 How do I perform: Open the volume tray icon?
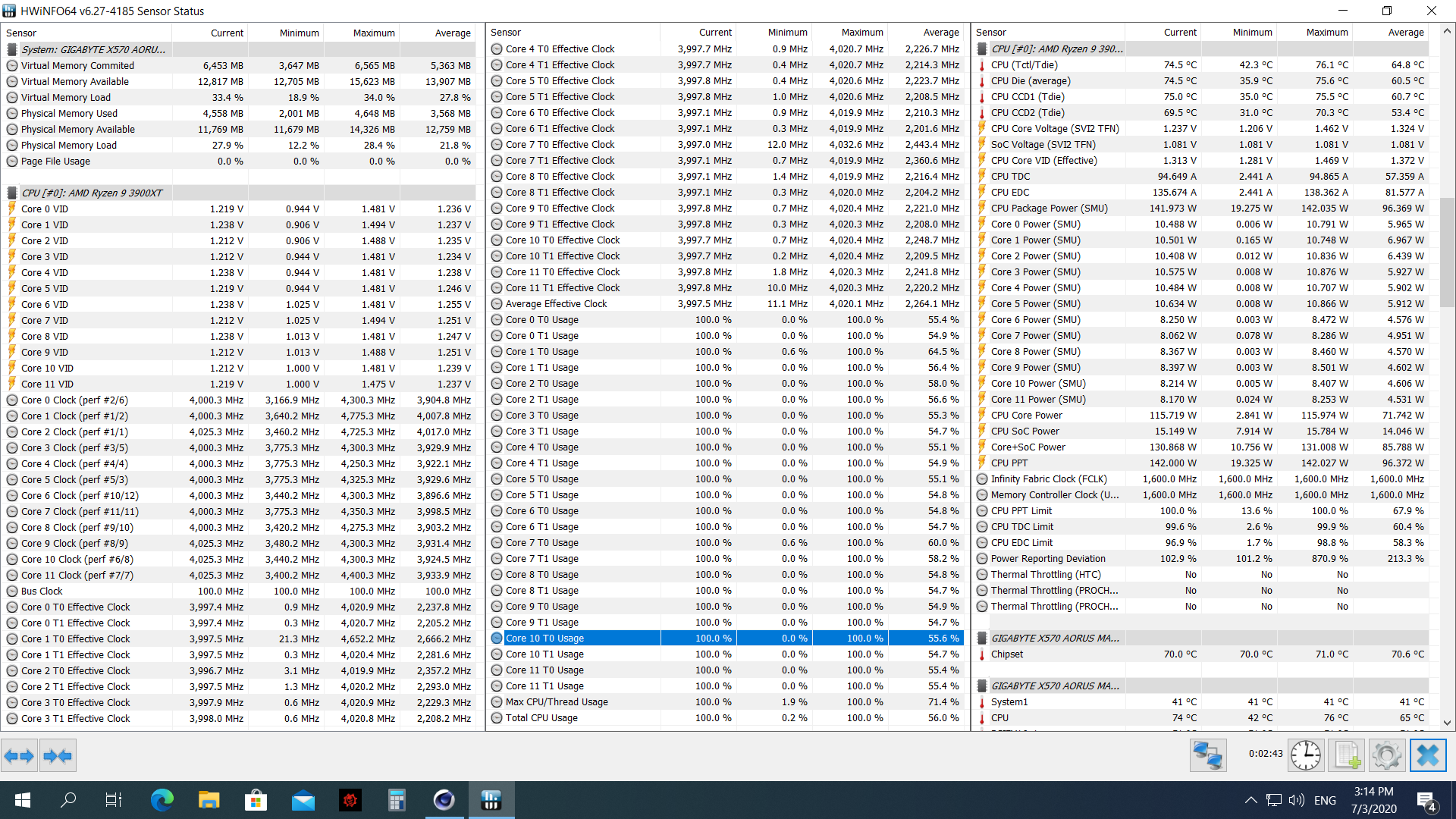1297,800
